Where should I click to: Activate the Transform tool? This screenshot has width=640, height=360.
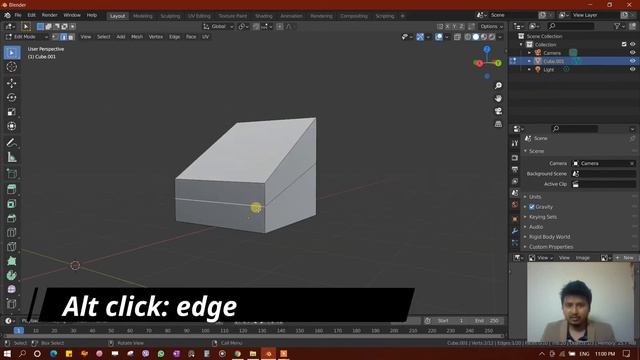12,126
